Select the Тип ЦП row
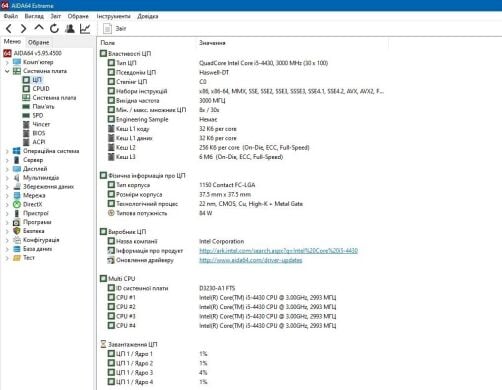 point(218,63)
